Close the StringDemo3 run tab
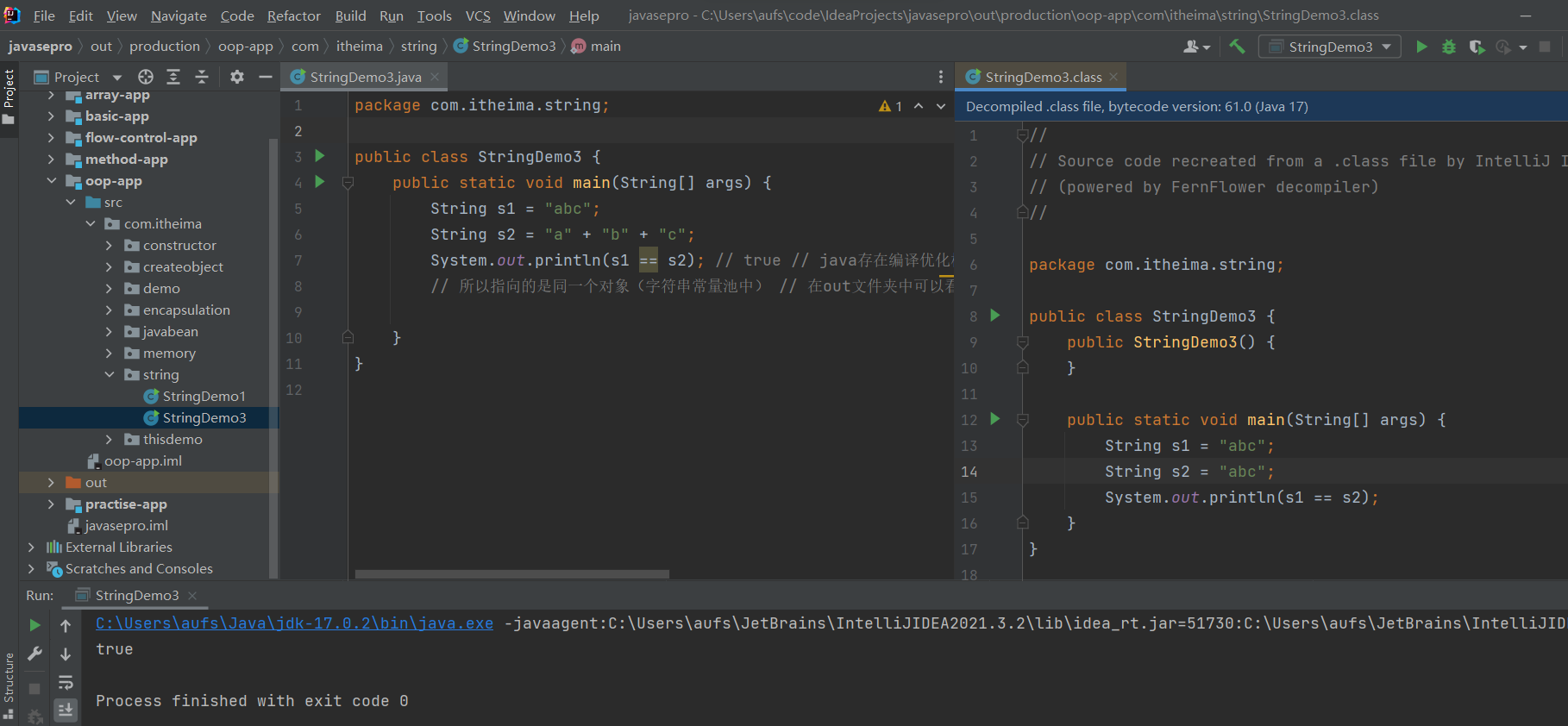1568x726 pixels. click(192, 595)
